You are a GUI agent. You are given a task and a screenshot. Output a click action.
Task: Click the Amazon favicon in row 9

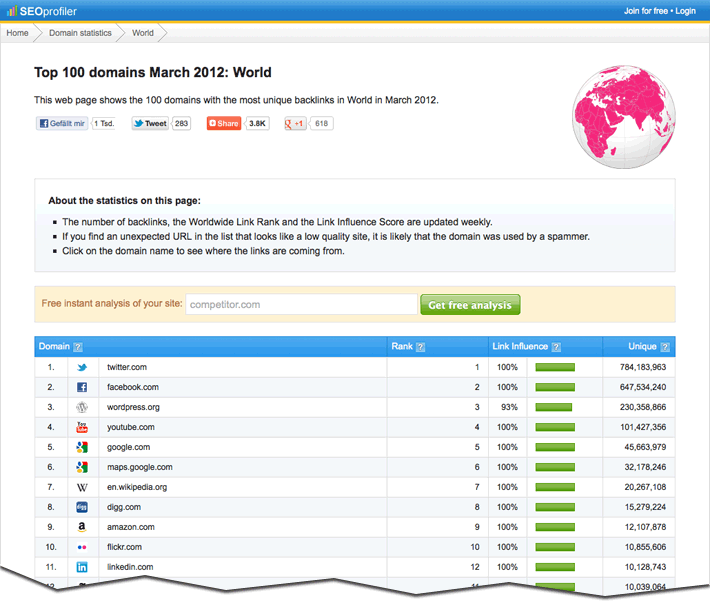(x=82, y=527)
